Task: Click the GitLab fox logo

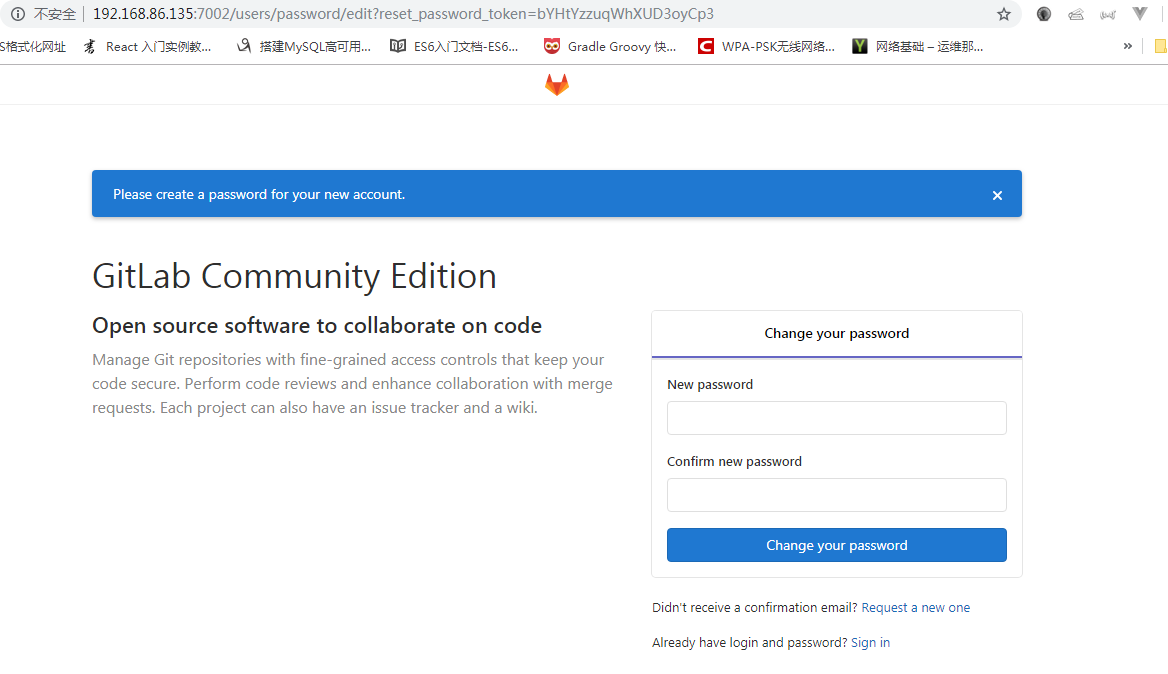Action: (556, 84)
